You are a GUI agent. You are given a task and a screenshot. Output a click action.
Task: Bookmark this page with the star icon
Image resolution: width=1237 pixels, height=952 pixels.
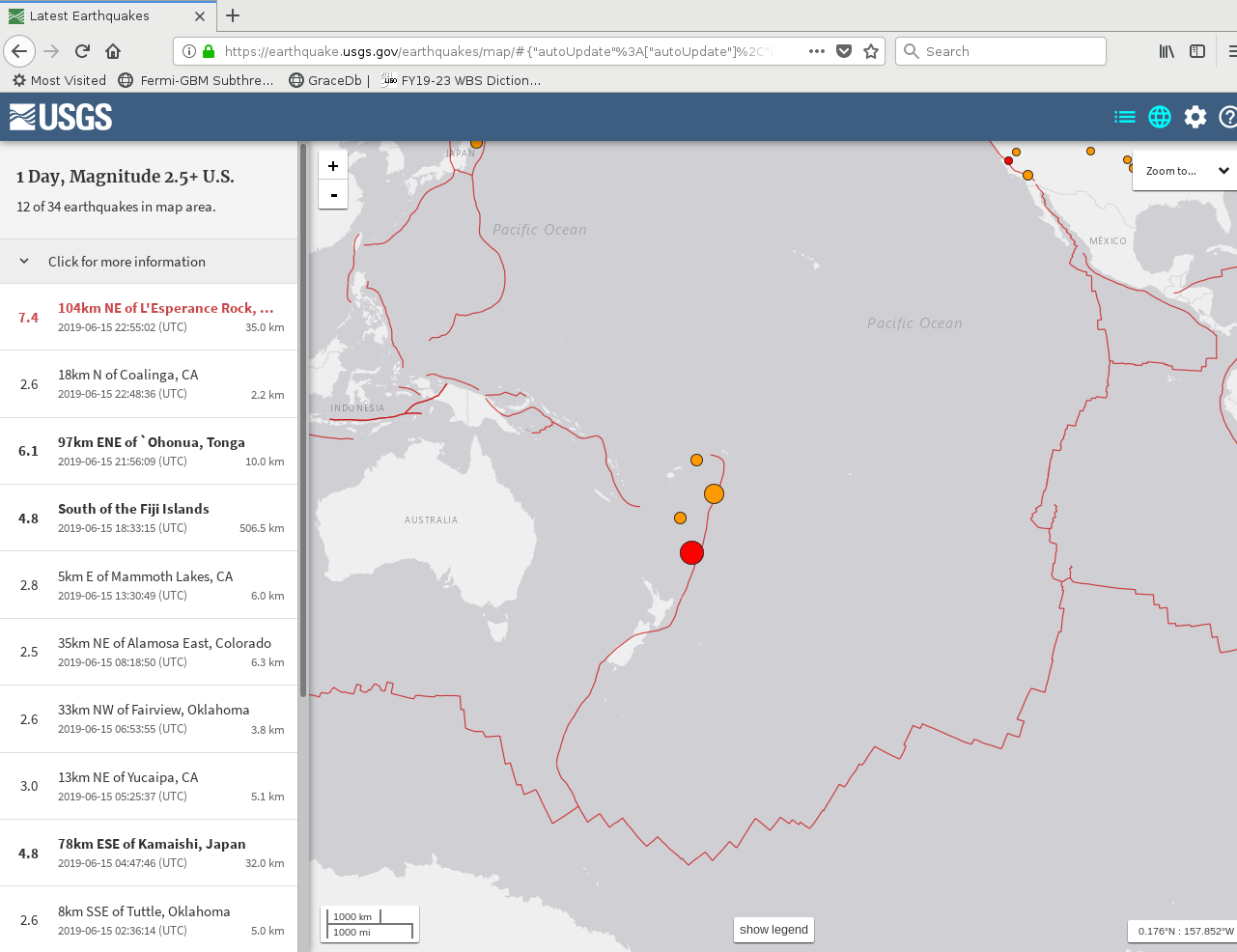pyautogui.click(x=871, y=51)
